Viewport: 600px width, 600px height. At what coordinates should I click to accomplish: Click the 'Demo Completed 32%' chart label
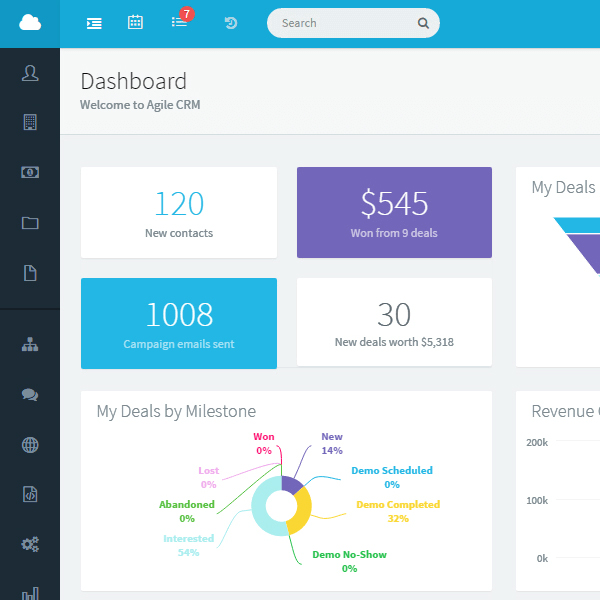398,511
